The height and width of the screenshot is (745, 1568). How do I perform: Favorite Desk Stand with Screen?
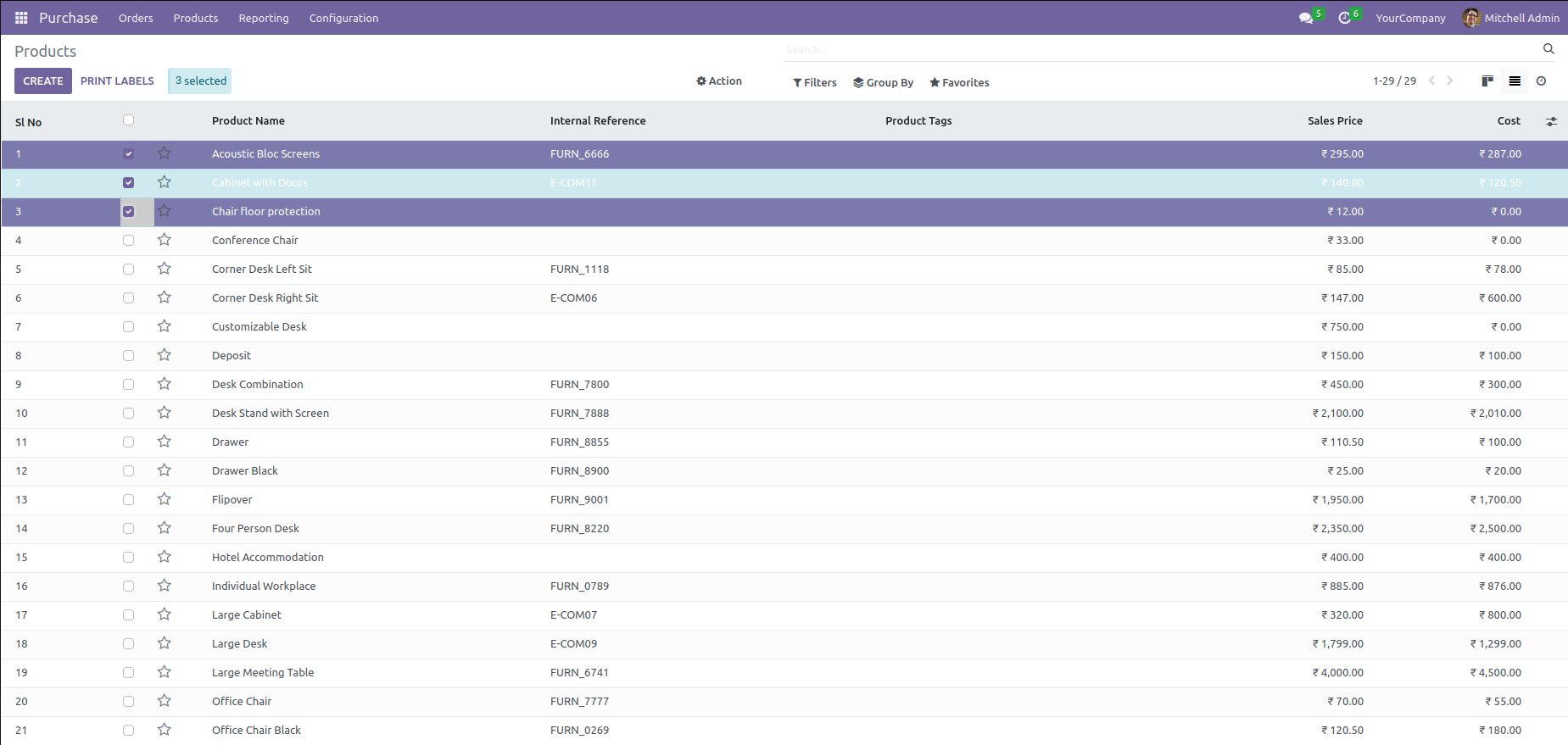pos(165,413)
